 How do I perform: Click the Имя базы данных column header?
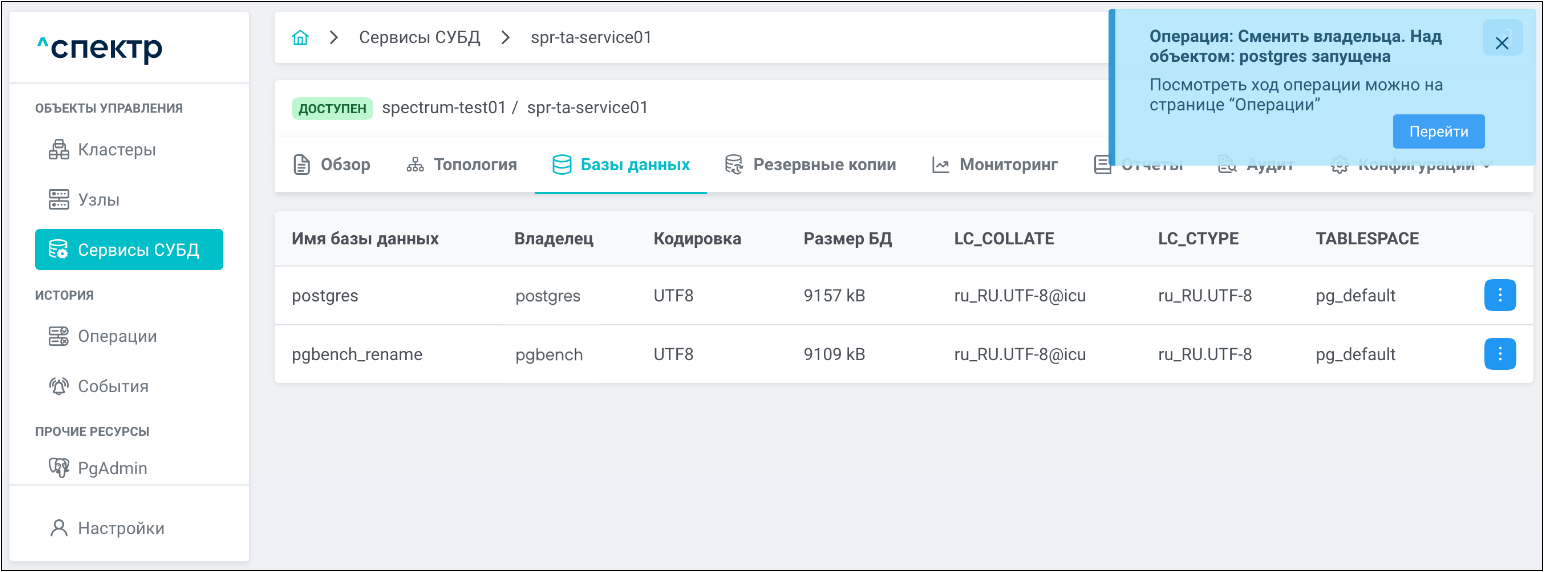365,239
